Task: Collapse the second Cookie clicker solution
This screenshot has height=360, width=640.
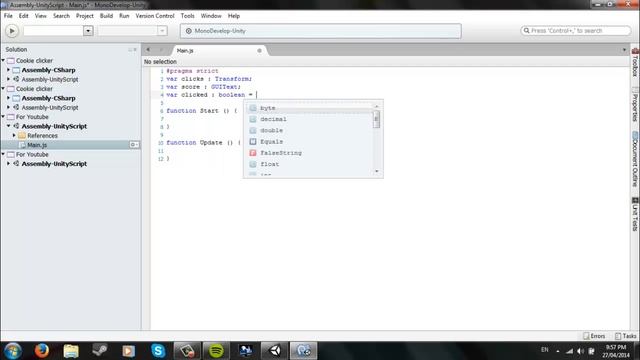Action: (x=3, y=89)
